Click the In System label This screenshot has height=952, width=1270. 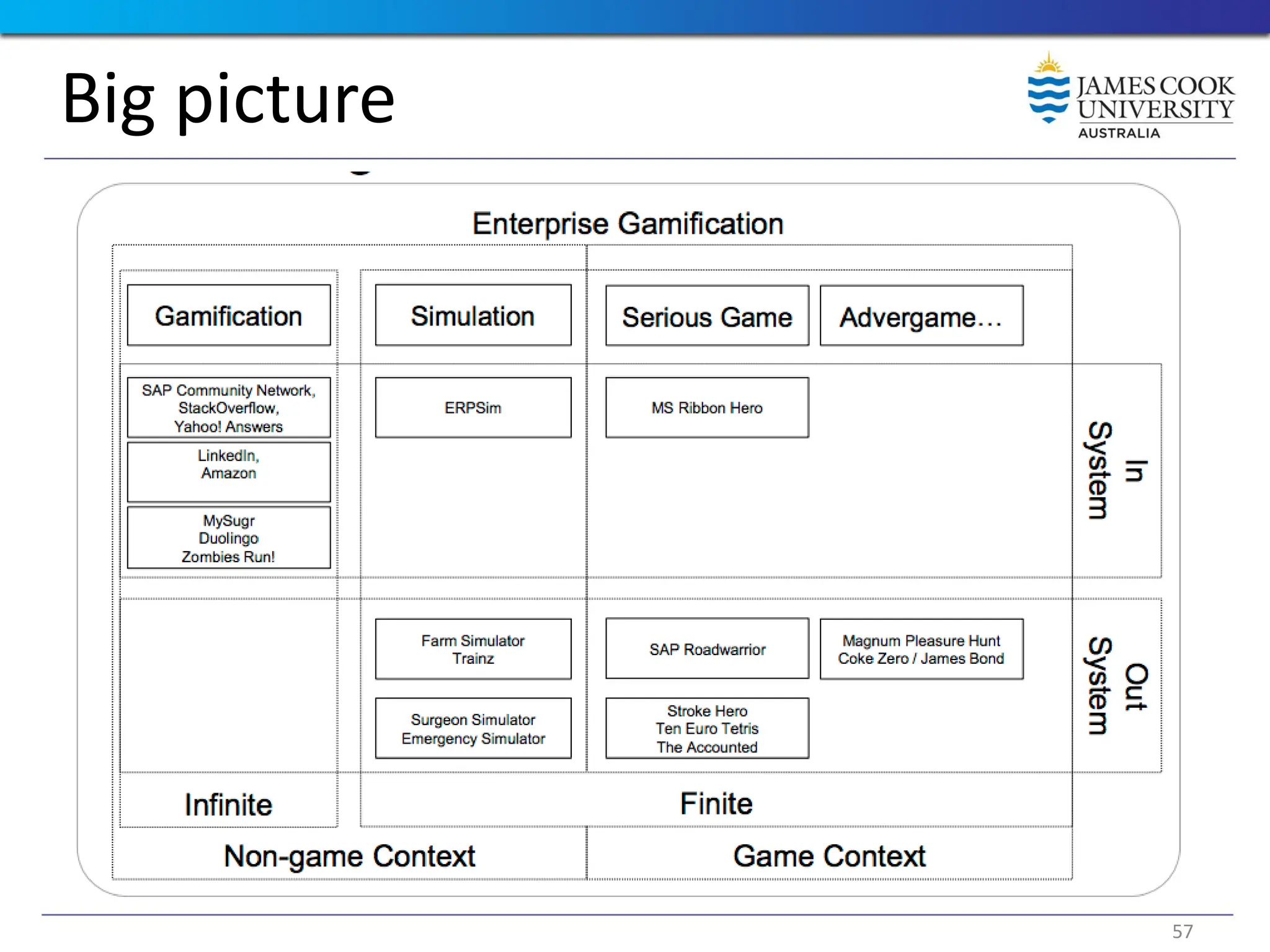click(1116, 470)
